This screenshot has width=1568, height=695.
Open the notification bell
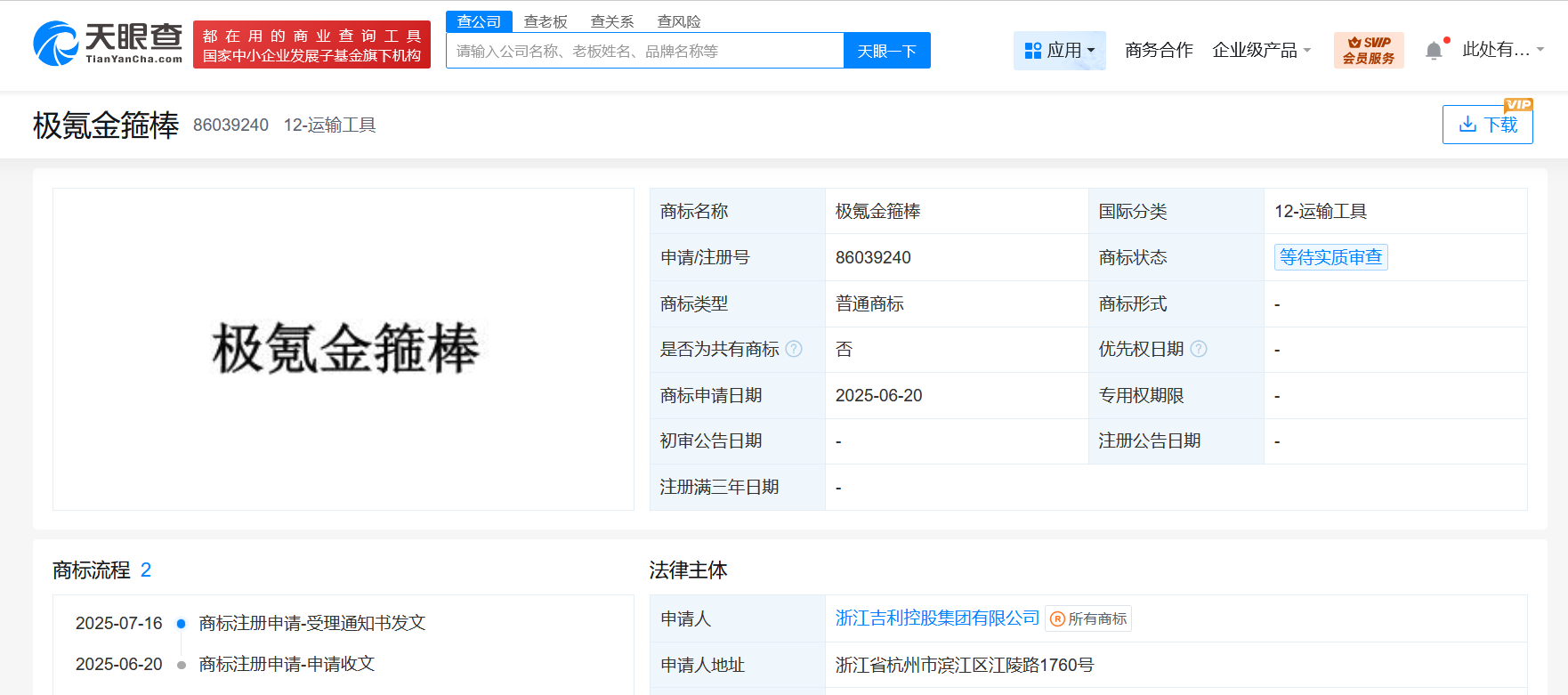[1434, 51]
